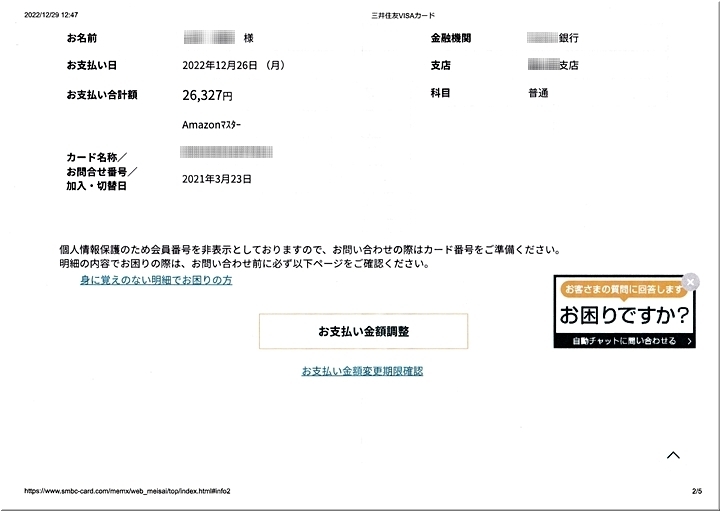Viewport: 720px width, 511px height.
Task: Close the お困りですか chat popup
Action: pos(690,282)
